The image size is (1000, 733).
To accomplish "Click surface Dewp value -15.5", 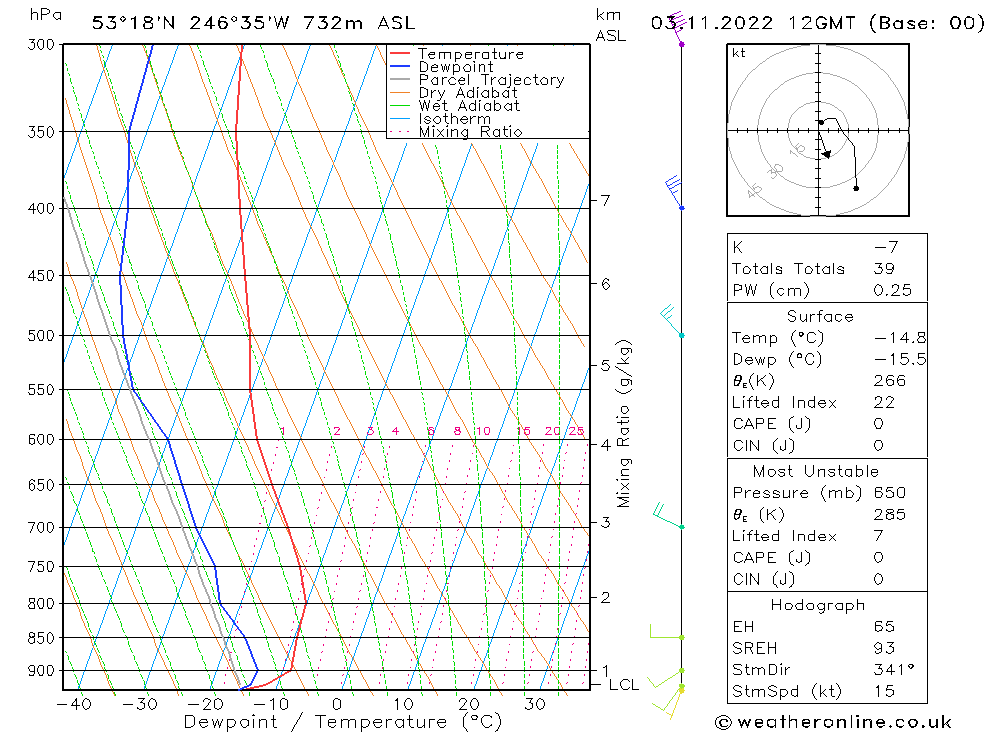I will 900,359.
